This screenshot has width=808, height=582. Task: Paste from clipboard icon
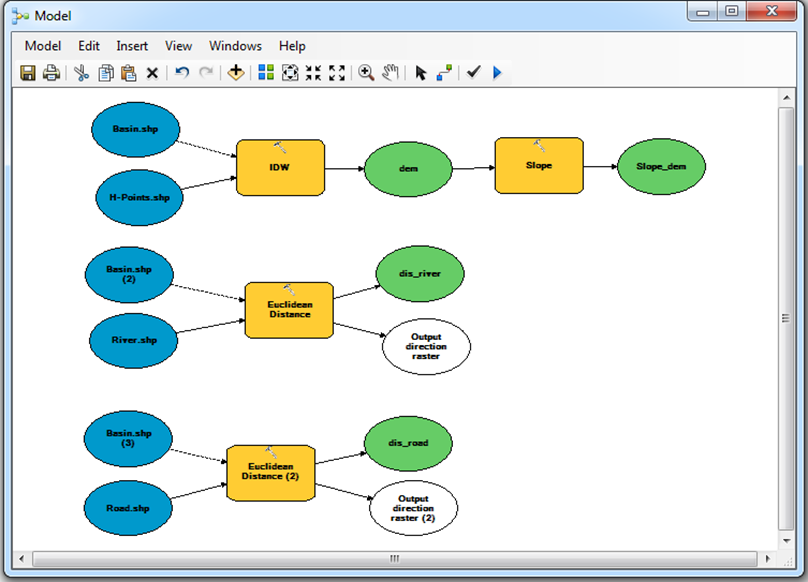(128, 73)
